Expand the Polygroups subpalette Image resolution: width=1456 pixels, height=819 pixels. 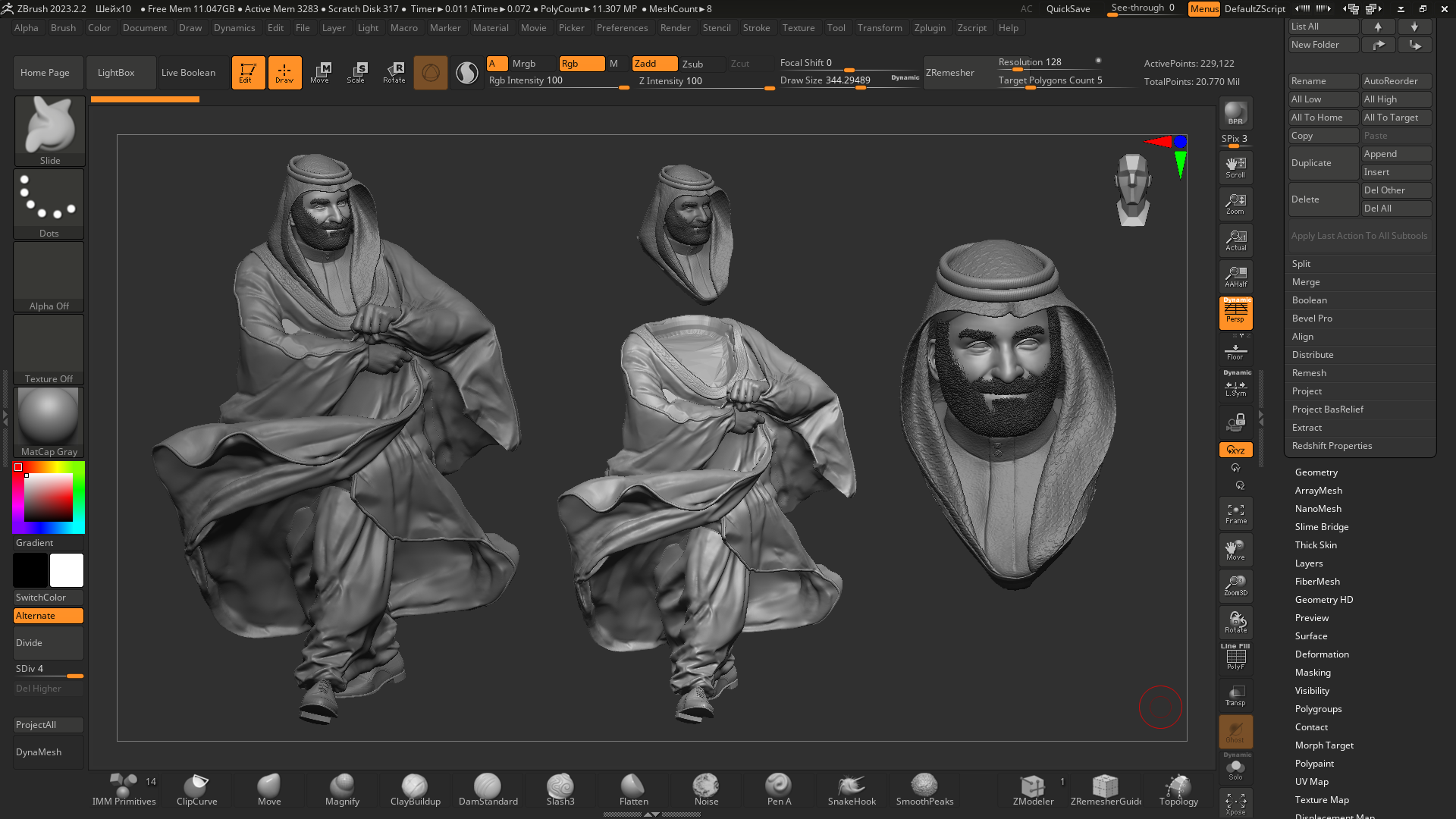pyautogui.click(x=1318, y=709)
